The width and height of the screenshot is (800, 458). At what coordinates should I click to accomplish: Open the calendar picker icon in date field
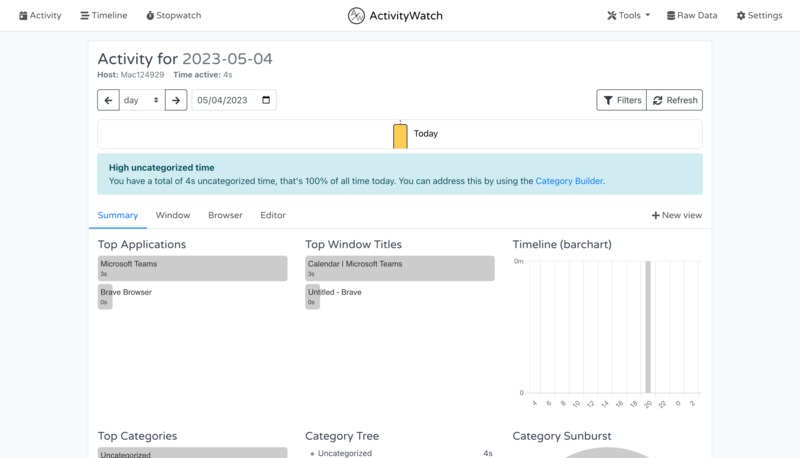click(266, 100)
